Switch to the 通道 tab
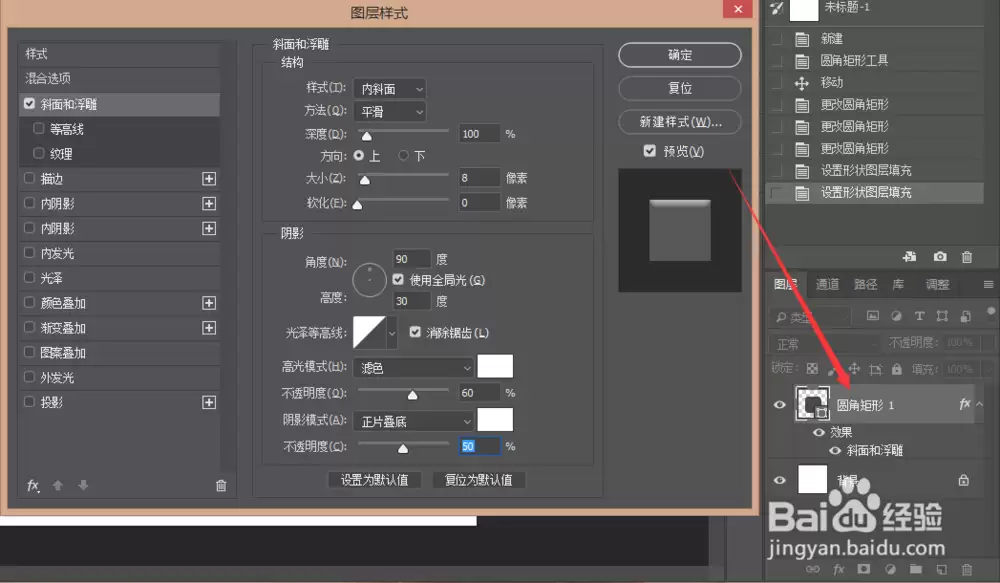 [827, 284]
